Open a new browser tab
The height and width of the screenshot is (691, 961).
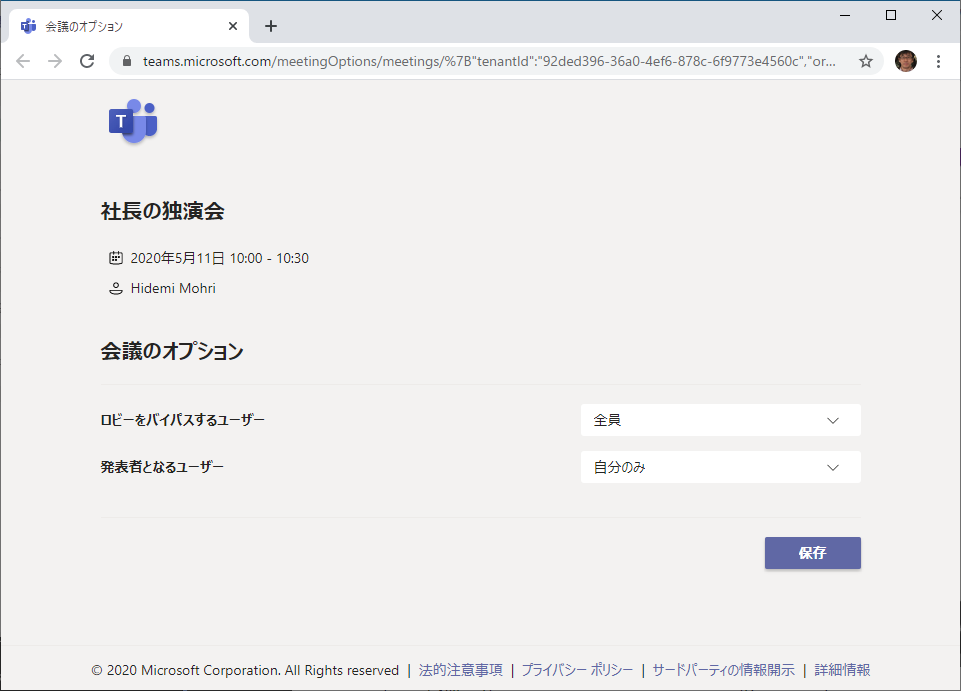coord(270,26)
